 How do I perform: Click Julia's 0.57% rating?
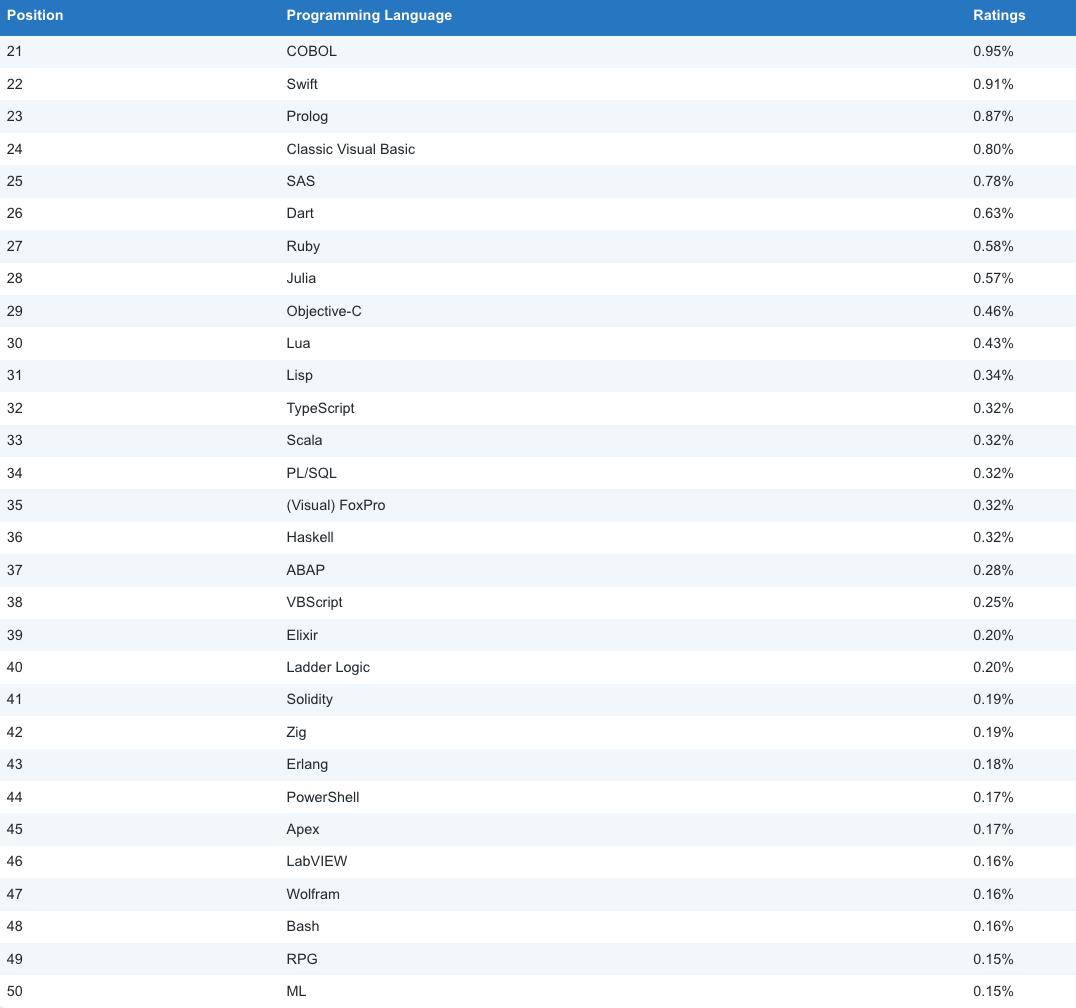point(993,278)
